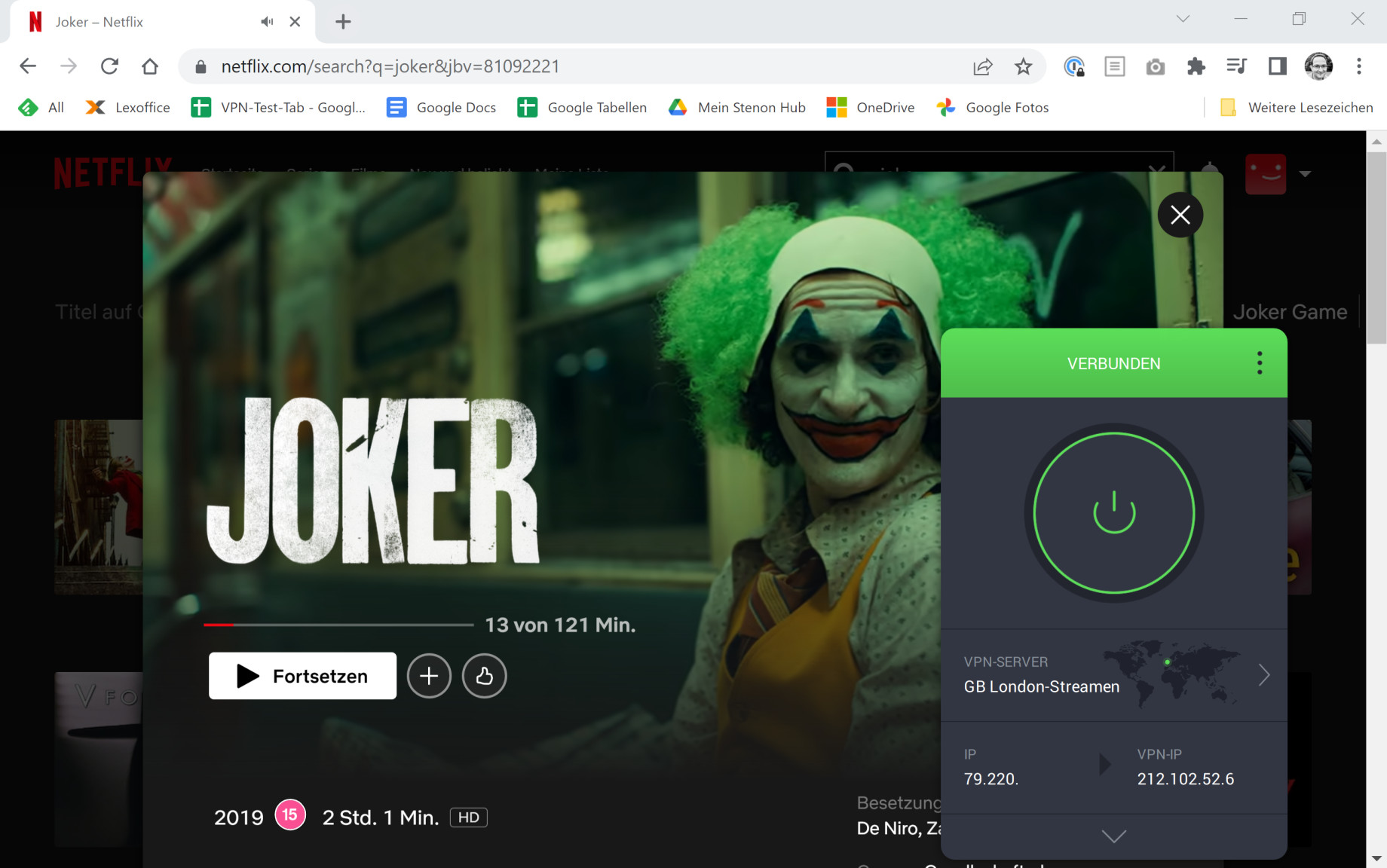Open VPN-Test-Tab Google Sheets bookmark
The height and width of the screenshot is (868, 1387).
(x=278, y=108)
